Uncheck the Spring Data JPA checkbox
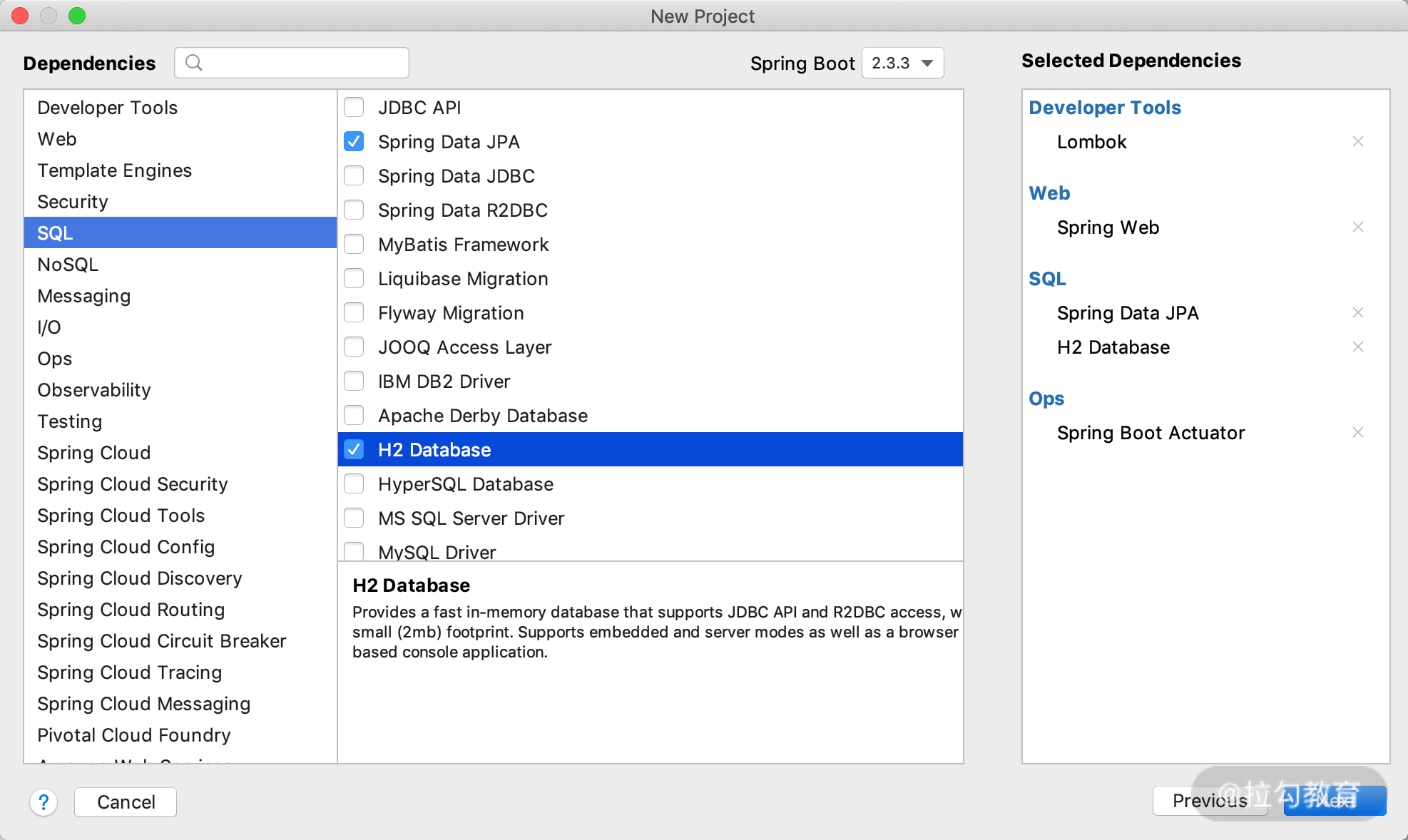This screenshot has width=1408, height=840. pyautogui.click(x=354, y=141)
